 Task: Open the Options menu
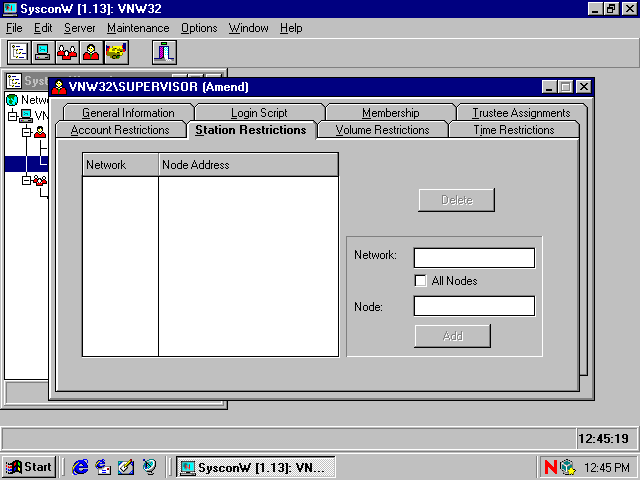199,28
